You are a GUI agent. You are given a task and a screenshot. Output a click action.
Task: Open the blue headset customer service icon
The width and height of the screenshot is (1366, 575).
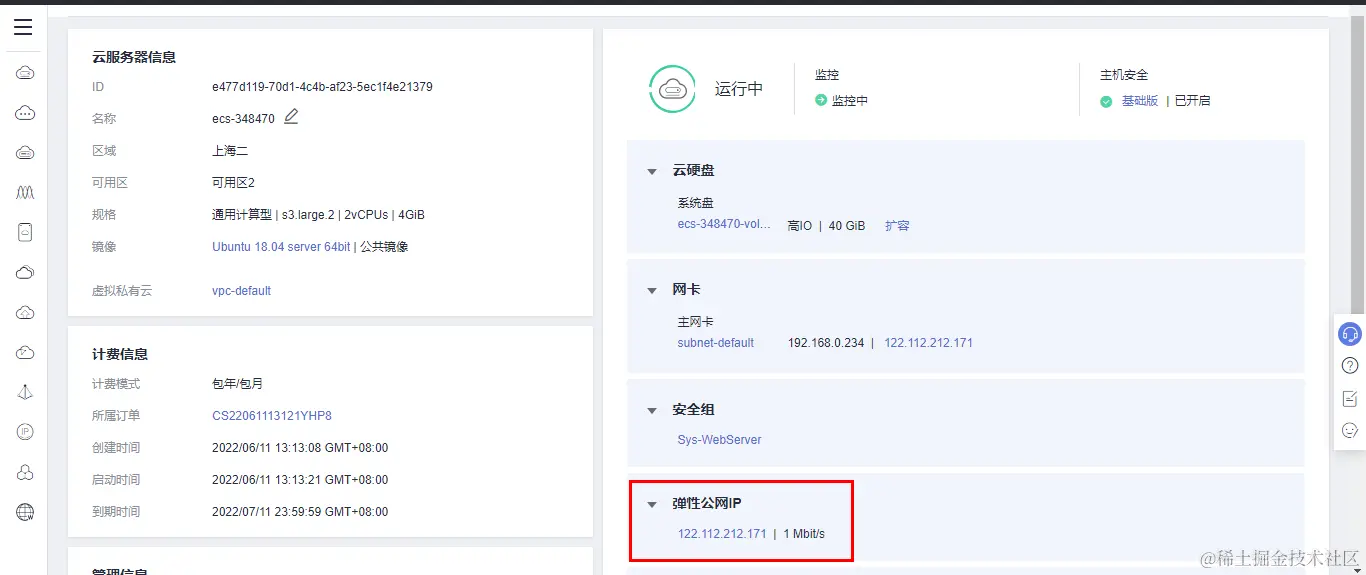(x=1350, y=334)
